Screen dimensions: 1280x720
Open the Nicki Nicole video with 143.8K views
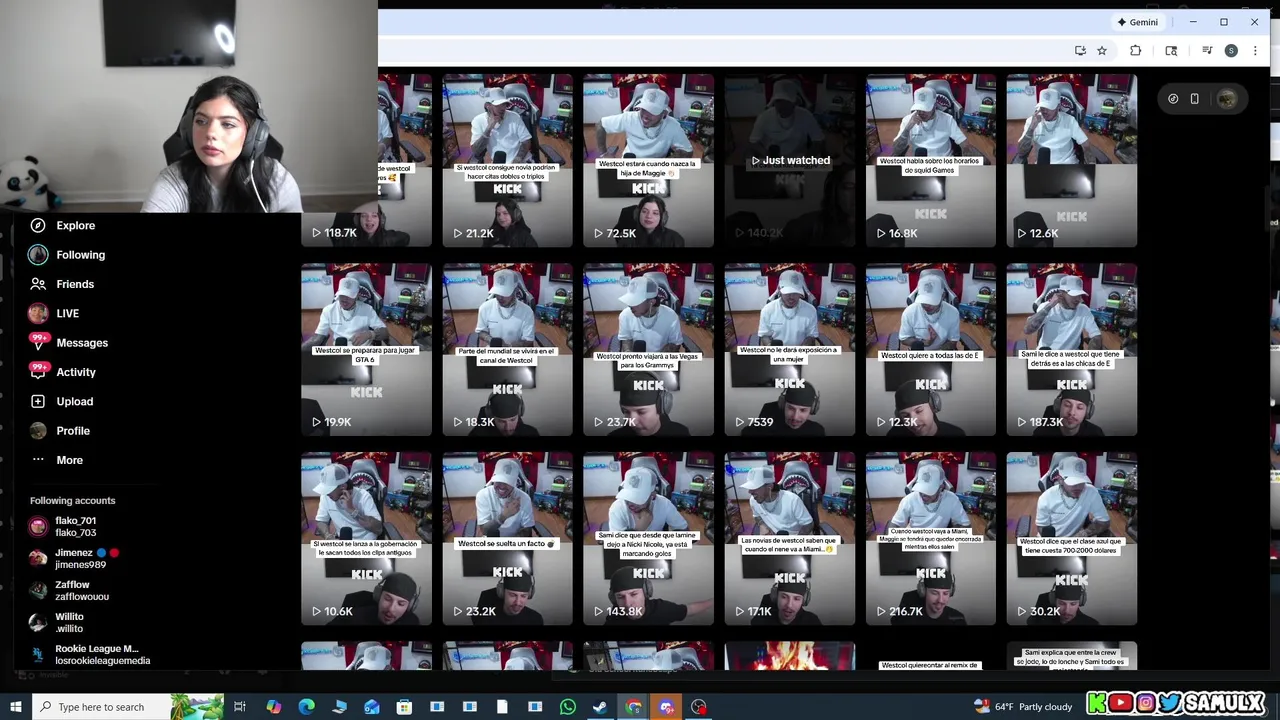click(x=648, y=539)
